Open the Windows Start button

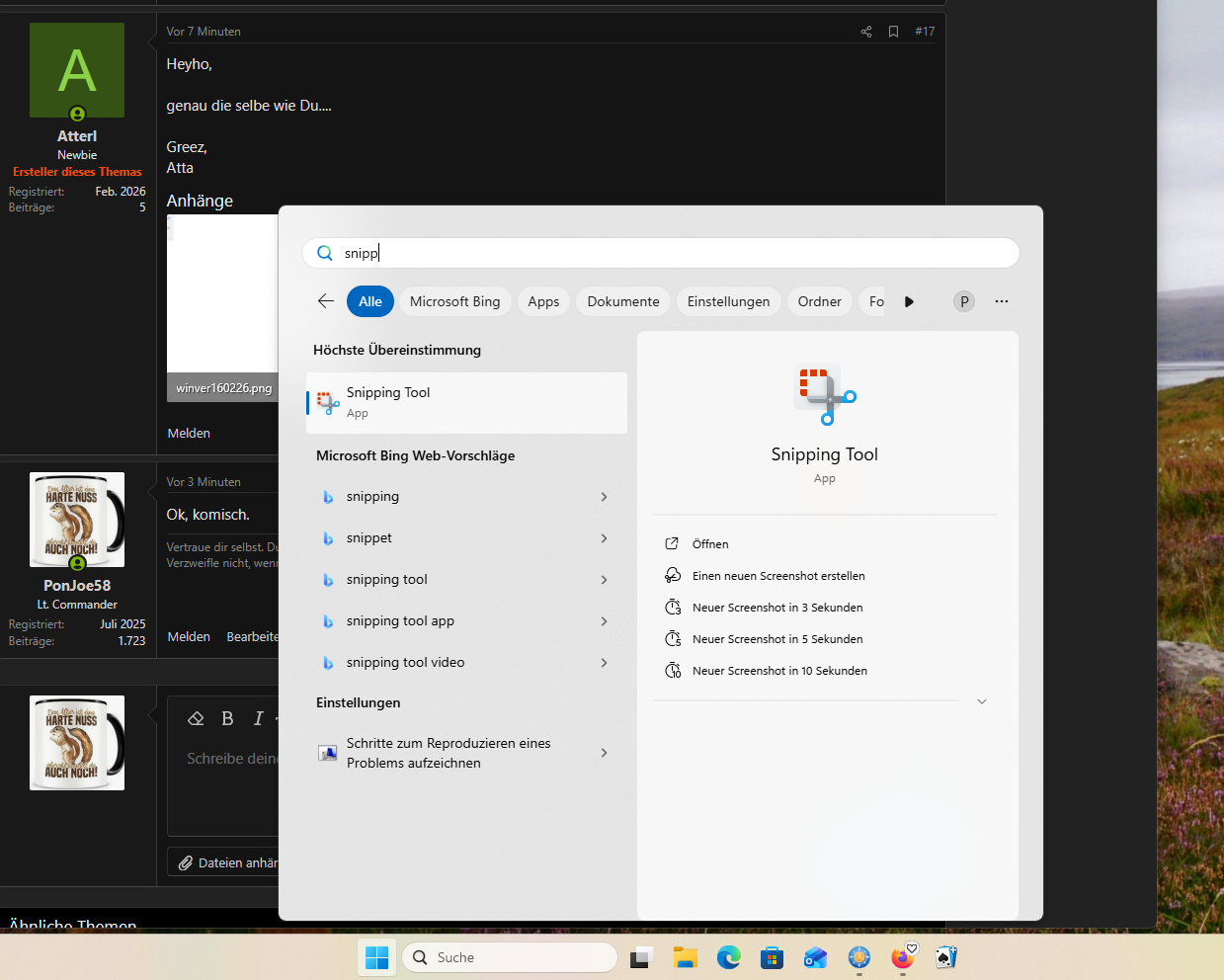pyautogui.click(x=376, y=957)
